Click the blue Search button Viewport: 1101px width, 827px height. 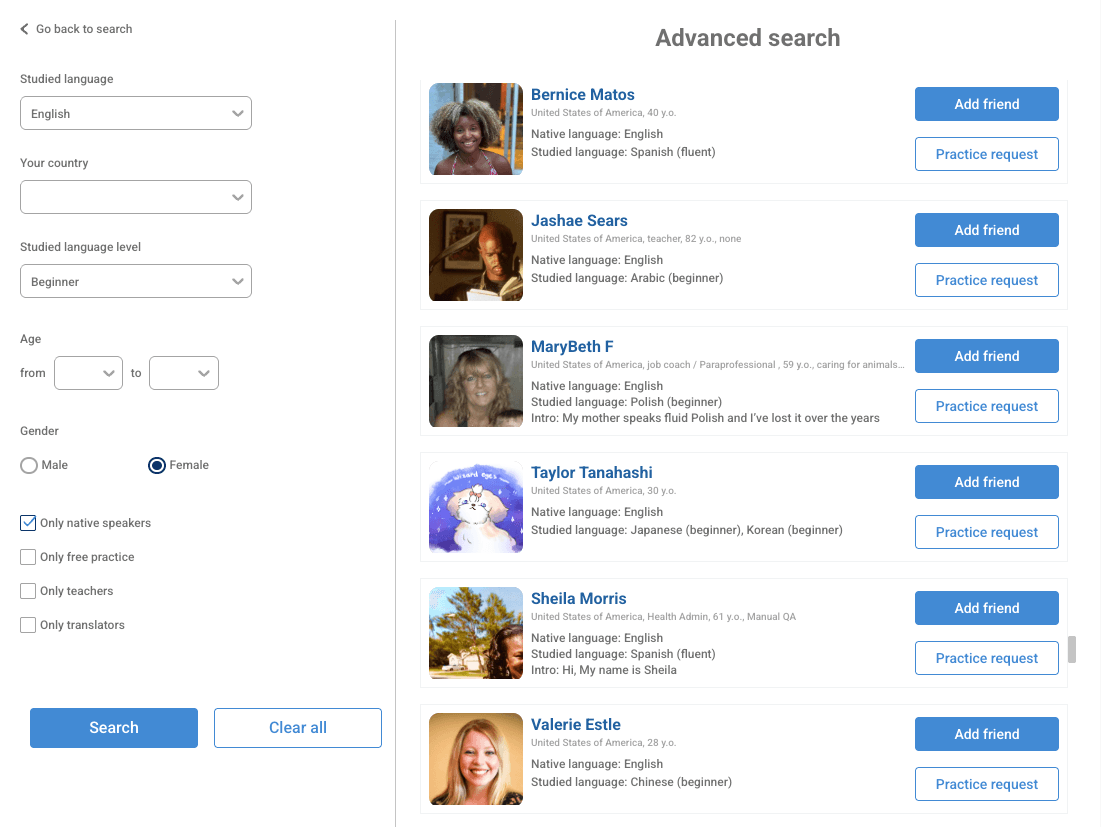tap(114, 728)
